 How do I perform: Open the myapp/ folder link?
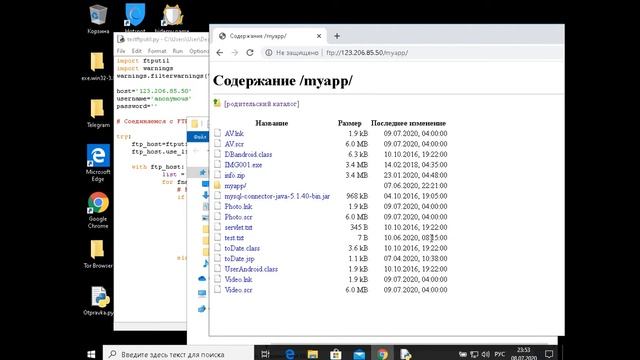236,186
